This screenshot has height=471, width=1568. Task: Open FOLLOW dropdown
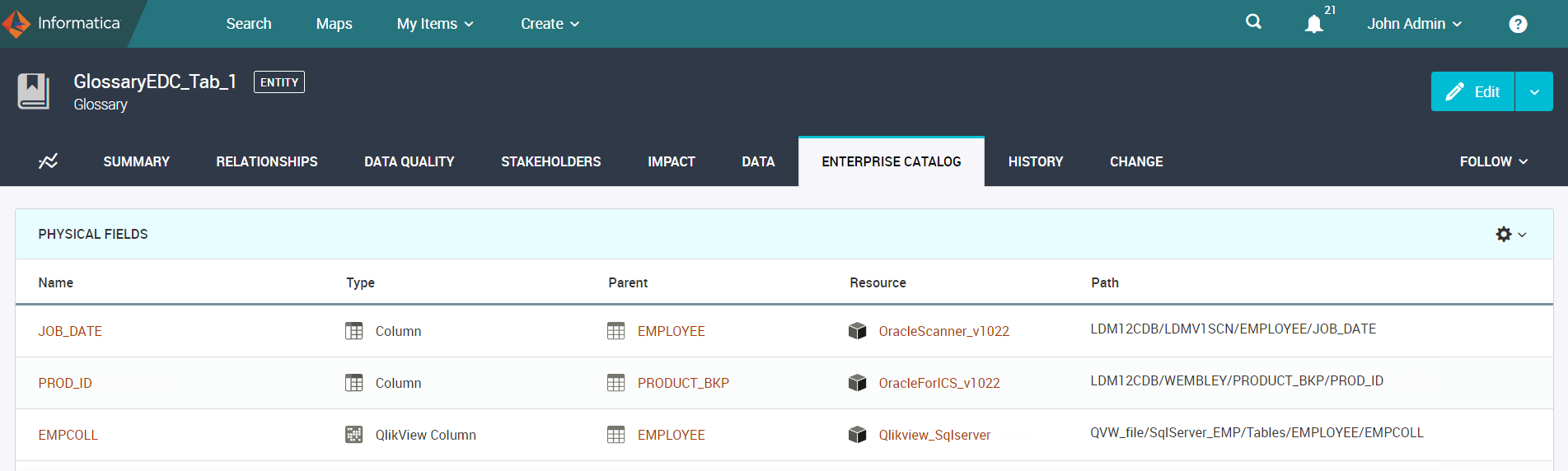[1494, 161]
